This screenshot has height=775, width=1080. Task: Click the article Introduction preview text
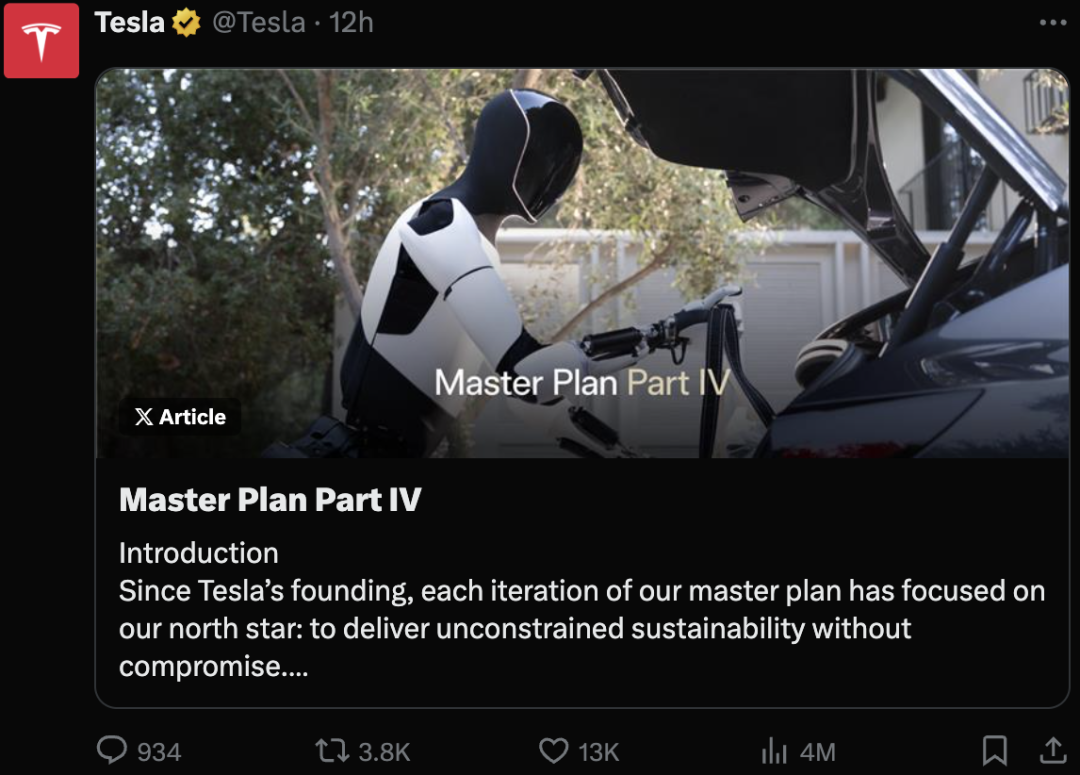click(582, 610)
